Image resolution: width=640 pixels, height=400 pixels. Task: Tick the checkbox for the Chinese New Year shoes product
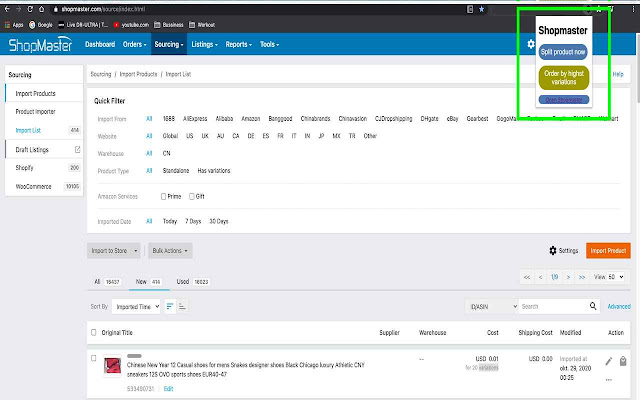(x=93, y=358)
